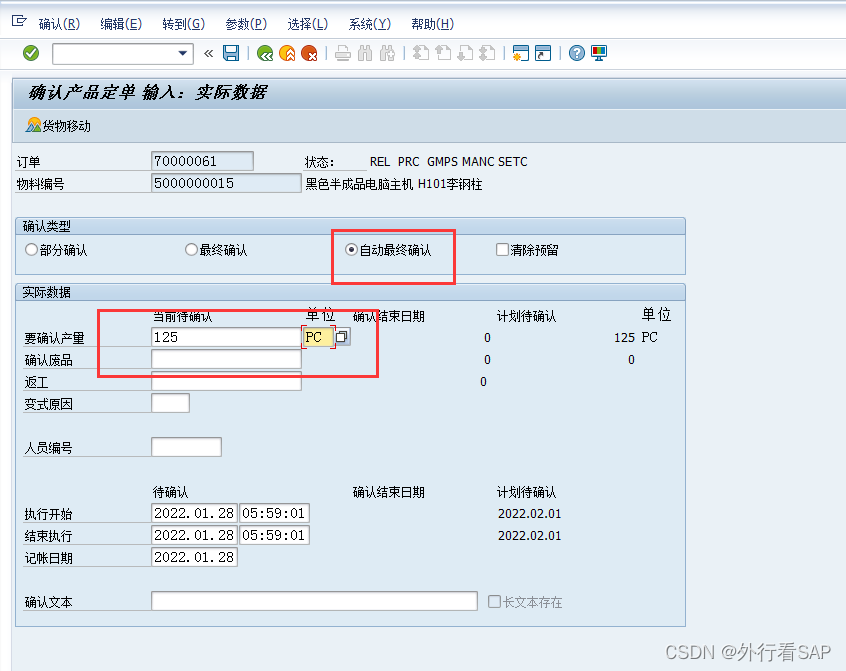Click 执行开始 date field
Viewport: 846px width, 671px height.
pyautogui.click(x=194, y=513)
